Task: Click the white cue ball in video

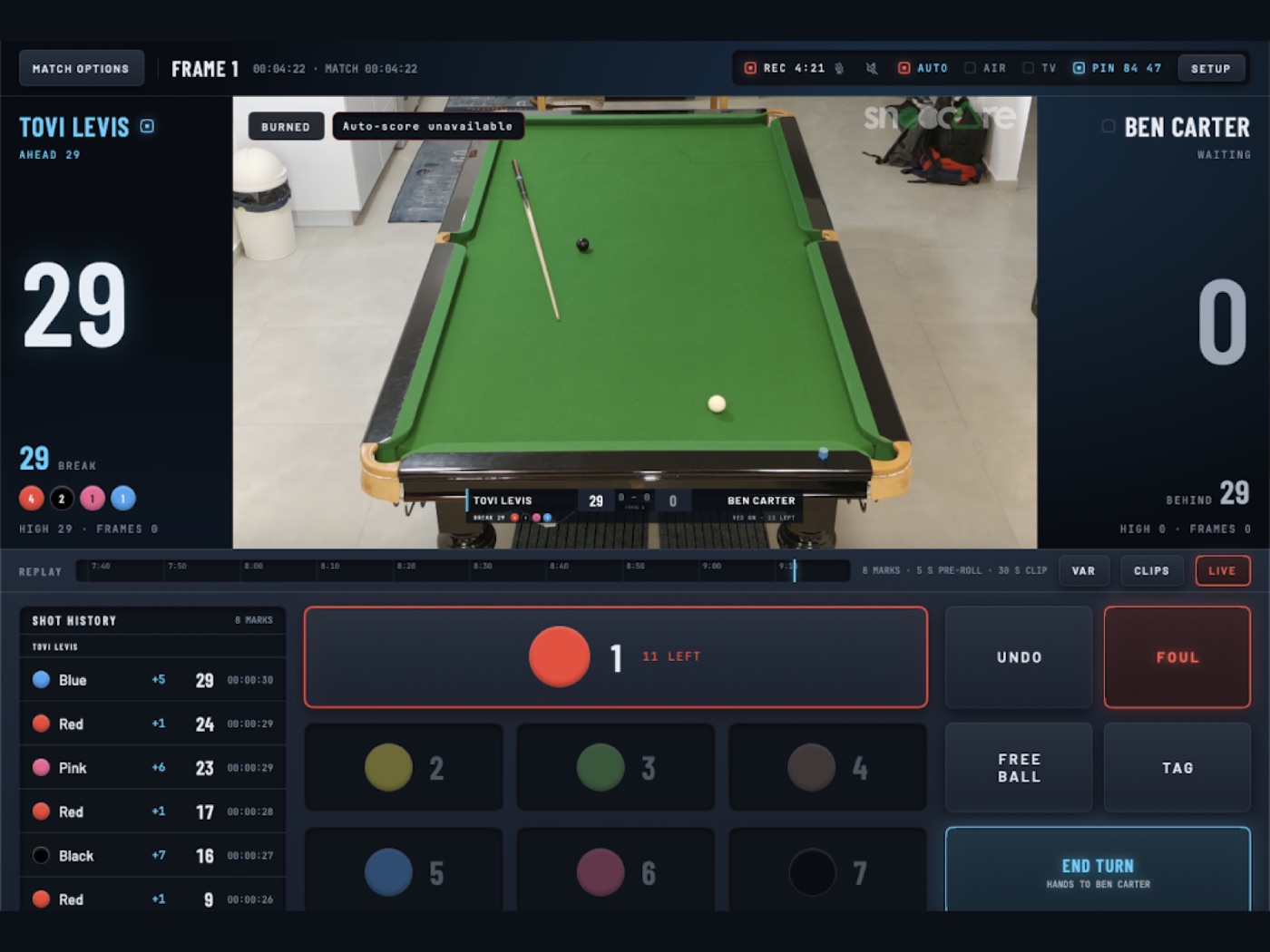Action: pos(717,403)
